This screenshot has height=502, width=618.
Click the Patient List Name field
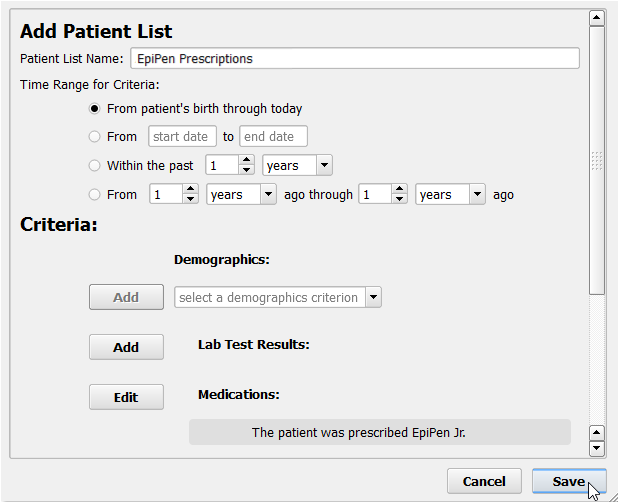[355, 58]
